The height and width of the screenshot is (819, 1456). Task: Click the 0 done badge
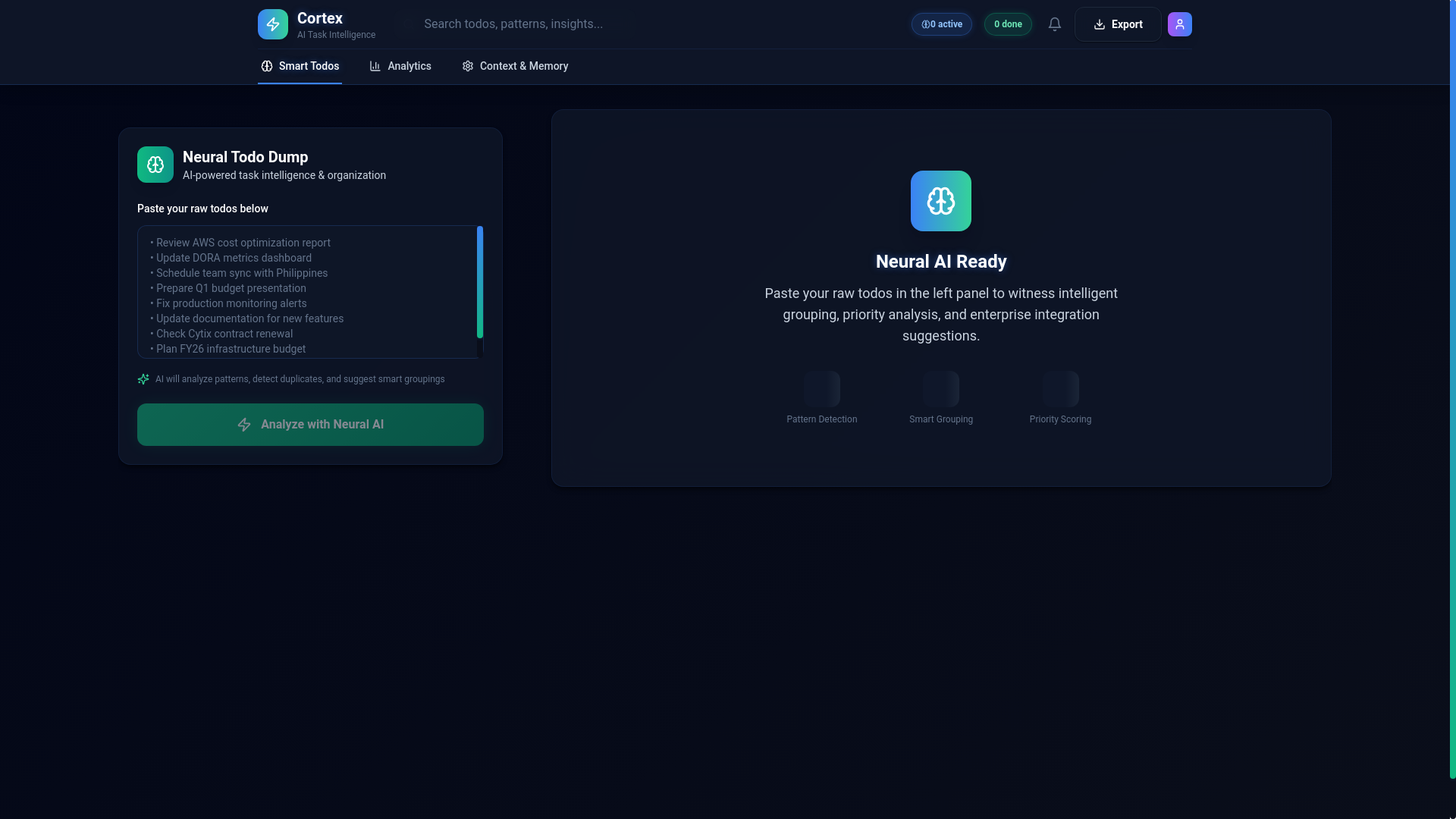point(1008,24)
